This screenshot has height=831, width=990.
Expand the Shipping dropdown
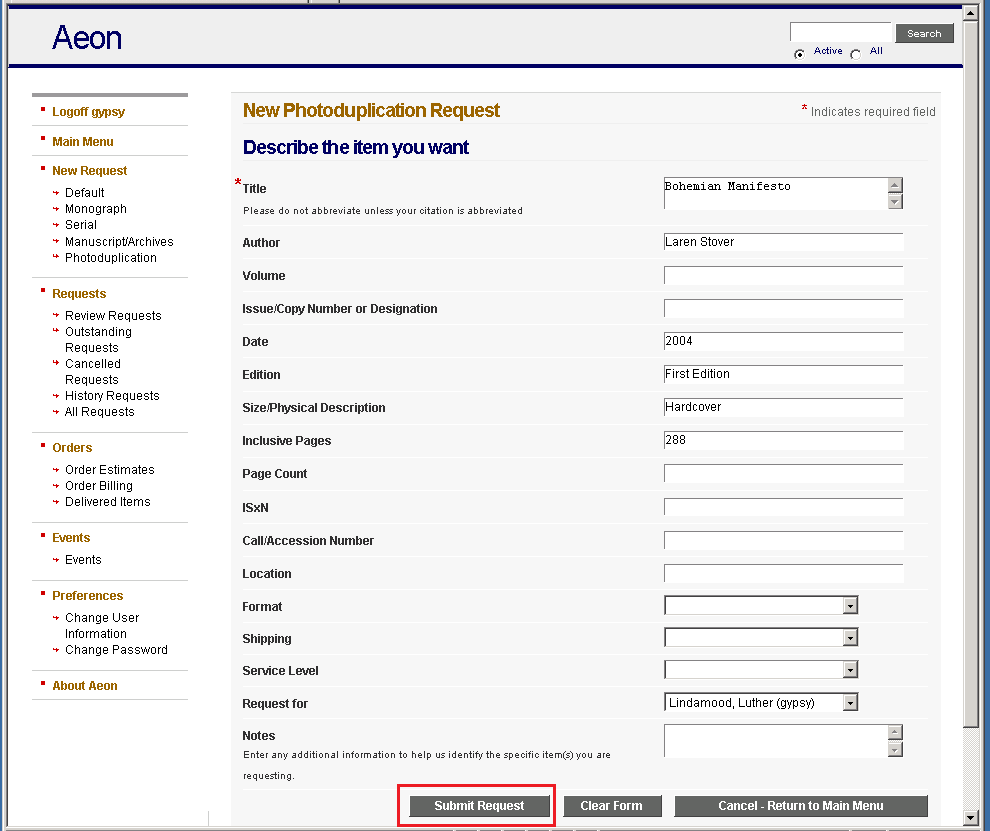[761, 637]
